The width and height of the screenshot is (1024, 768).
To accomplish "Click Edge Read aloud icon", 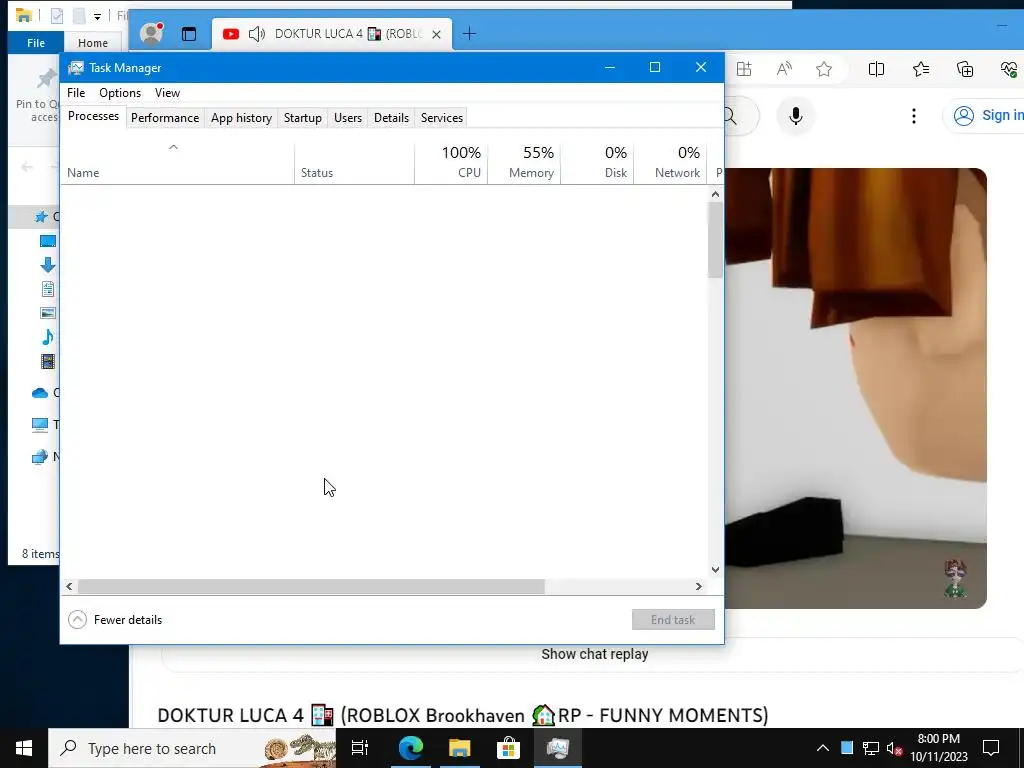I will (x=784, y=69).
